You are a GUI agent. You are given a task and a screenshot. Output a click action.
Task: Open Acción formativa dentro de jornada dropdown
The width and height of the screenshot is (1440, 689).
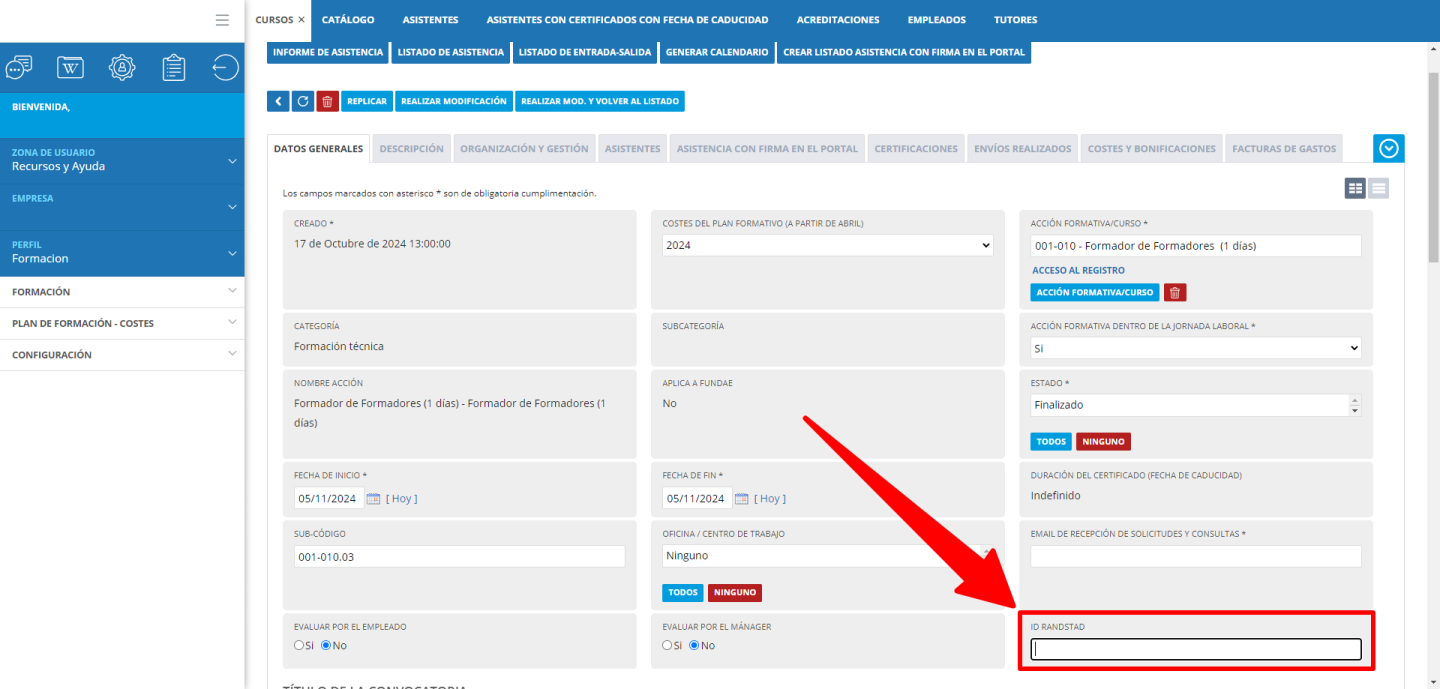point(1195,348)
